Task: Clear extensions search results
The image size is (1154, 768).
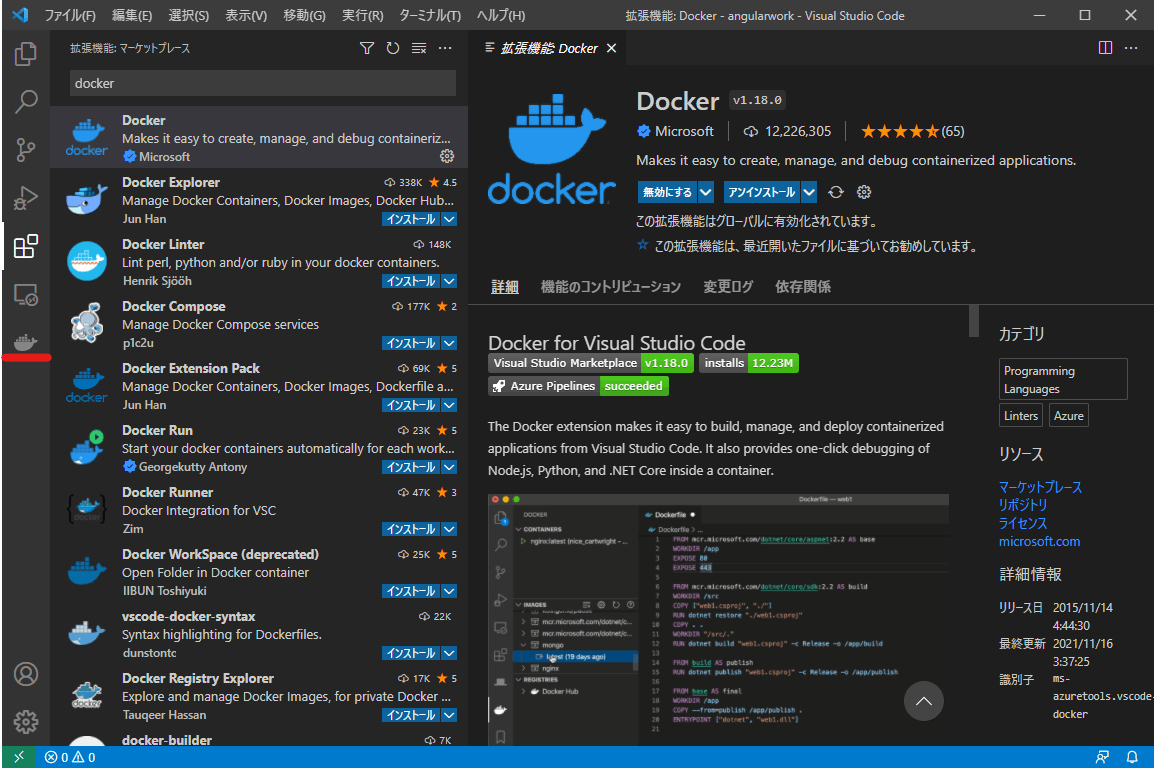Action: [419, 48]
